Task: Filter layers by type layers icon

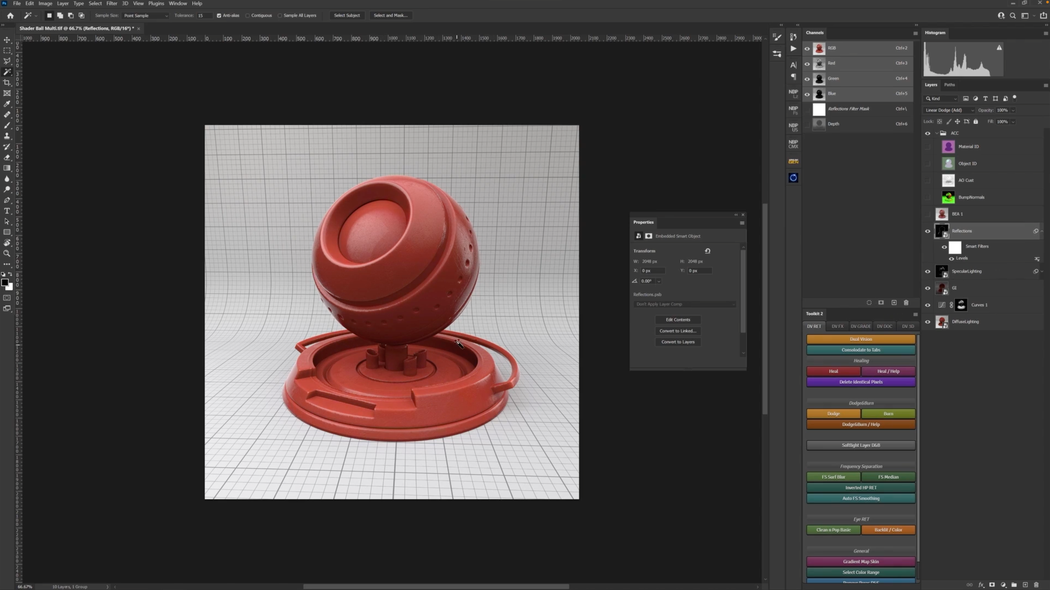Action: (985, 98)
